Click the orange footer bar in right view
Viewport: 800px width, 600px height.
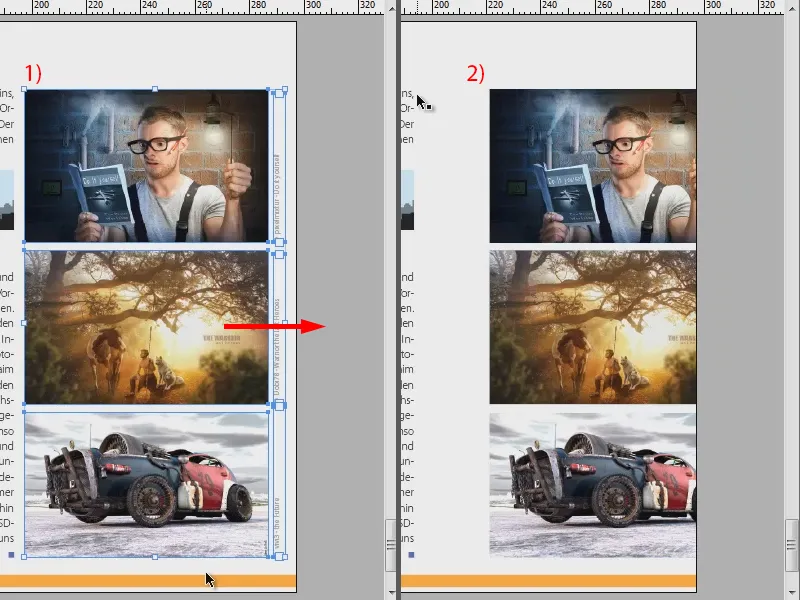(548, 581)
